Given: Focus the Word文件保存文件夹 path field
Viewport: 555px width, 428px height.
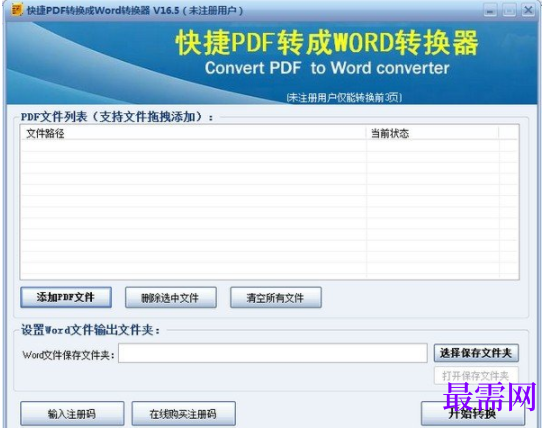Looking at the screenshot, I should point(273,353).
